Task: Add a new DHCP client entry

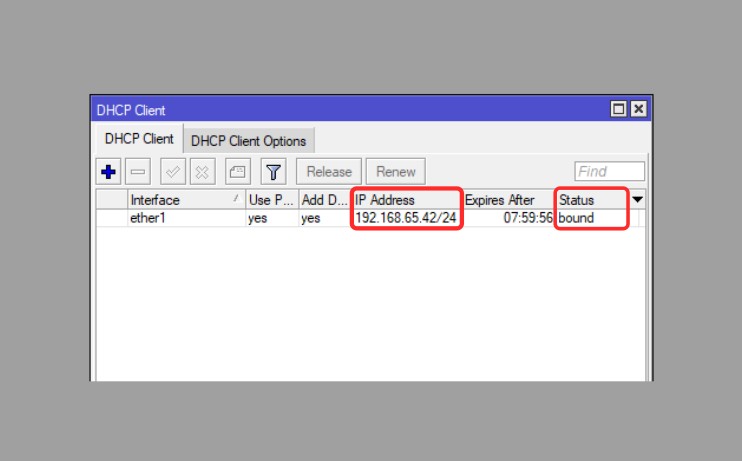Action: point(109,172)
